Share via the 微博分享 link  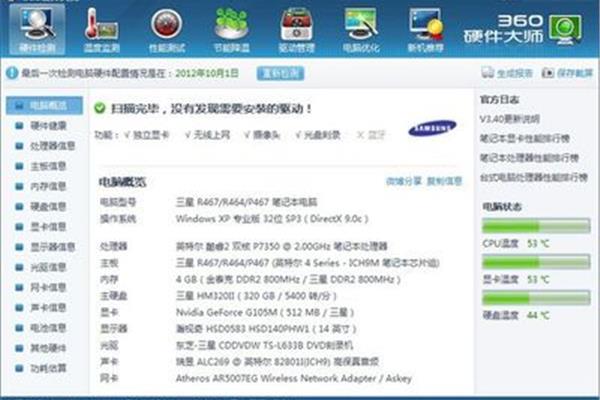404,181
